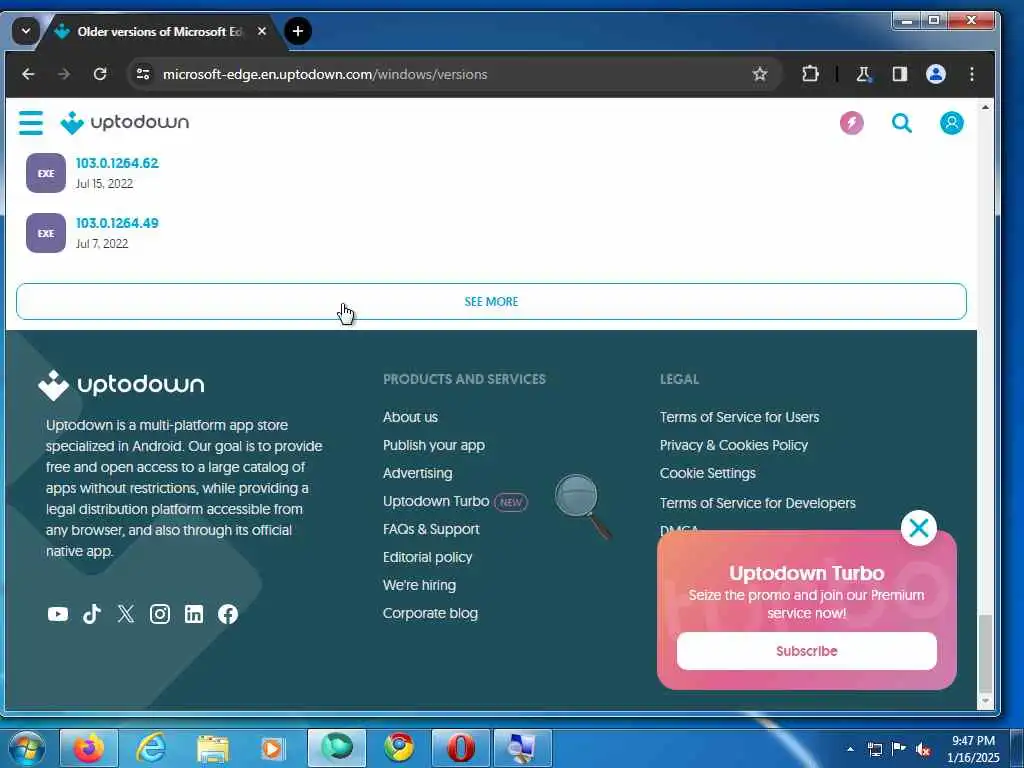Open the Turbo lightning bolt icon

pyautogui.click(x=852, y=123)
